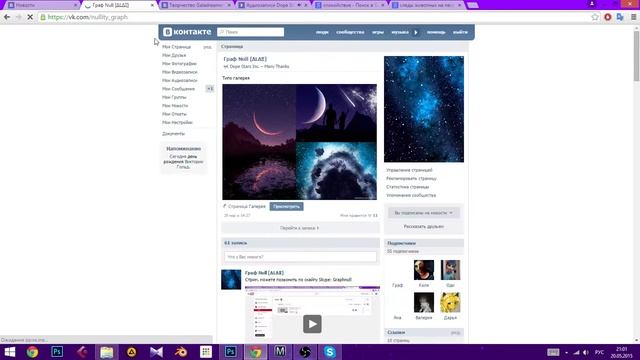Open 'помощь' in the VK top menu
640x360 pixels.
[436, 32]
